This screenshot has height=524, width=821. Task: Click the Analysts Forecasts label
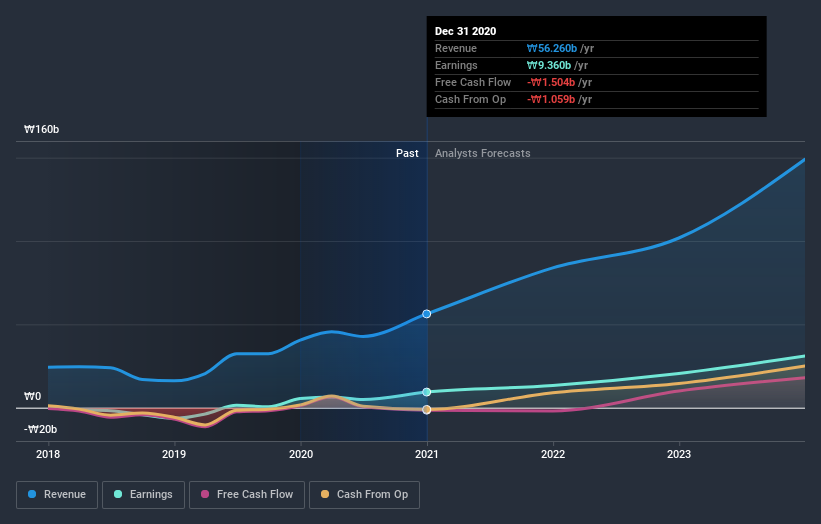(x=483, y=153)
